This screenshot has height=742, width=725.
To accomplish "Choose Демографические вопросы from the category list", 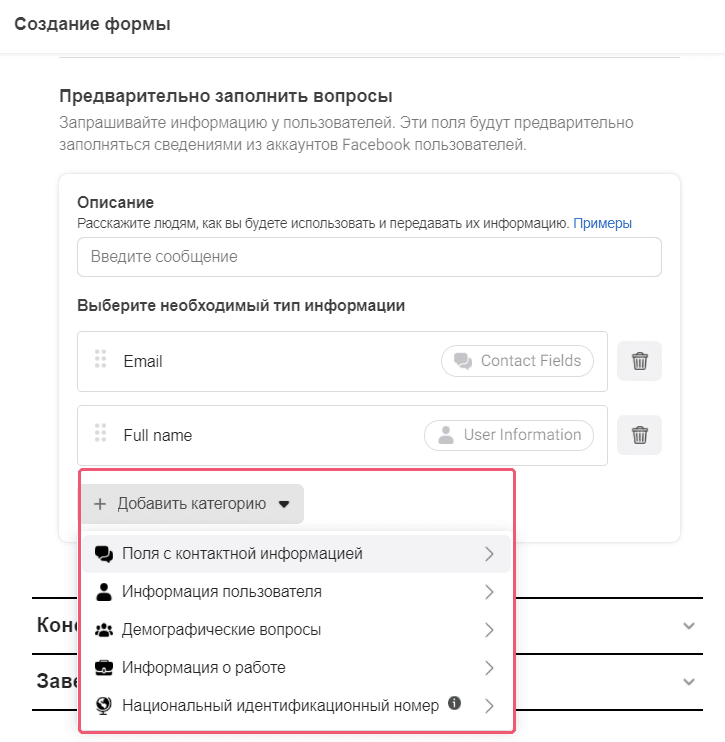I will tap(297, 629).
